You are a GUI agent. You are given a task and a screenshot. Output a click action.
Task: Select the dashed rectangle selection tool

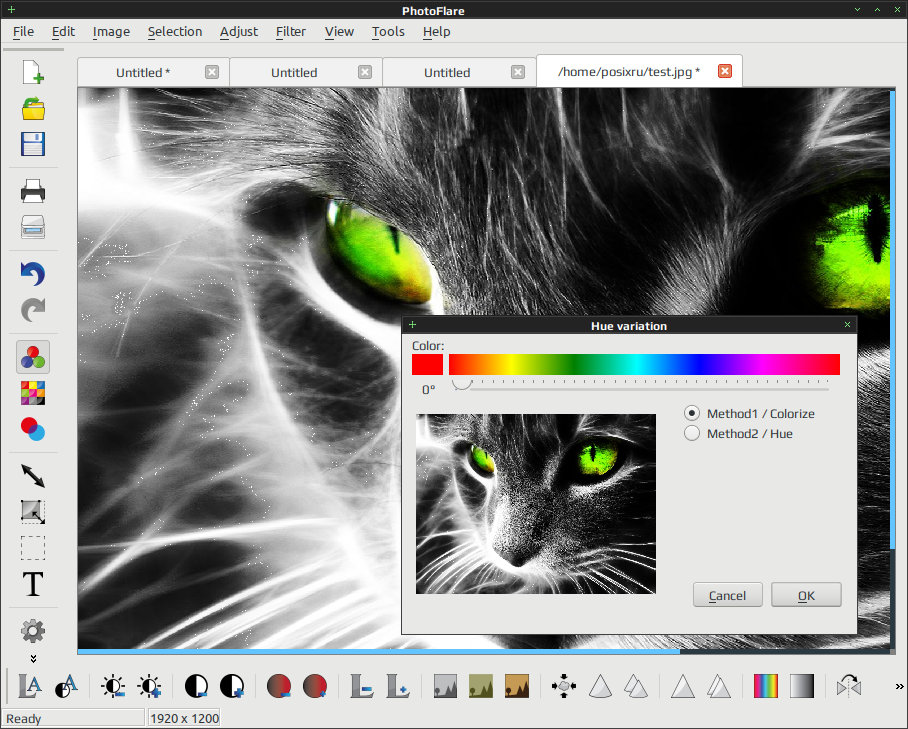tap(33, 548)
